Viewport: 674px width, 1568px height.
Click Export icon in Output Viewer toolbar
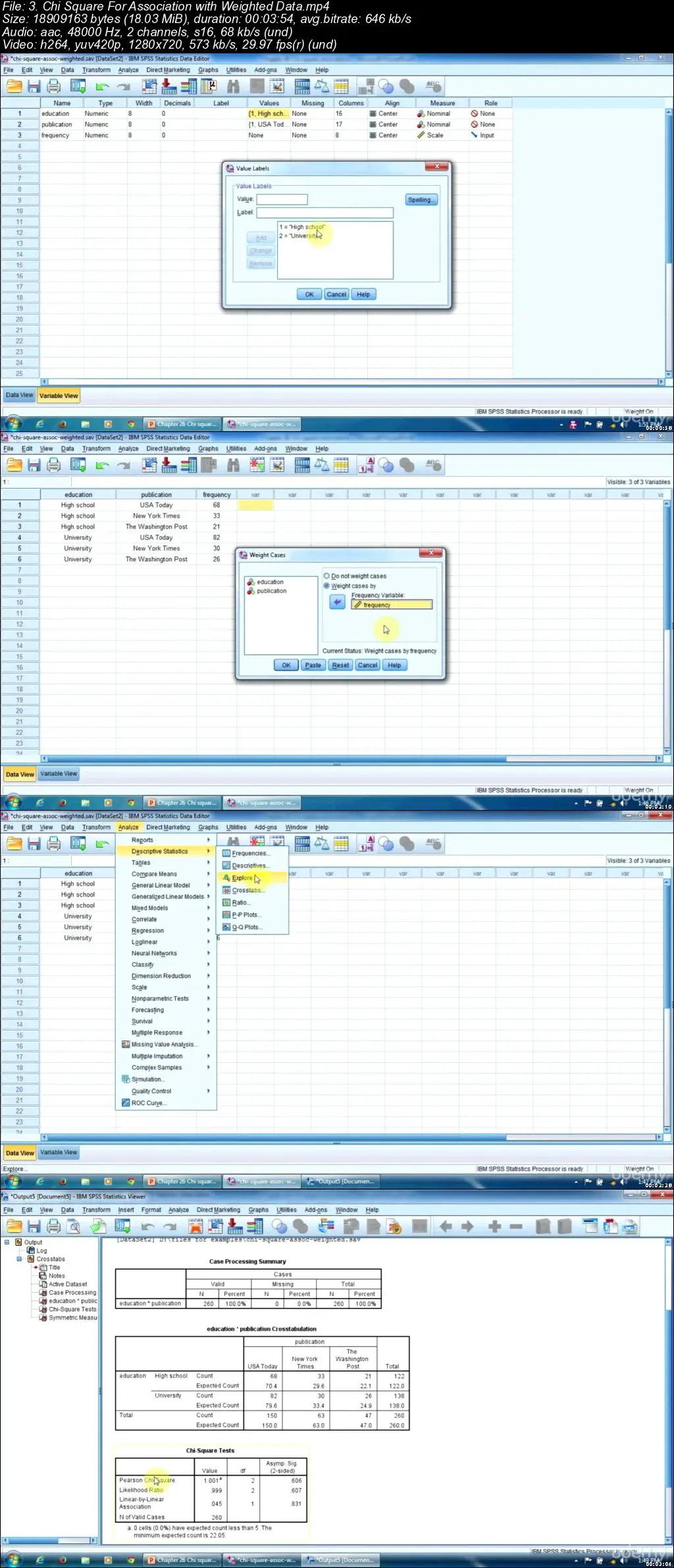[x=98, y=1226]
